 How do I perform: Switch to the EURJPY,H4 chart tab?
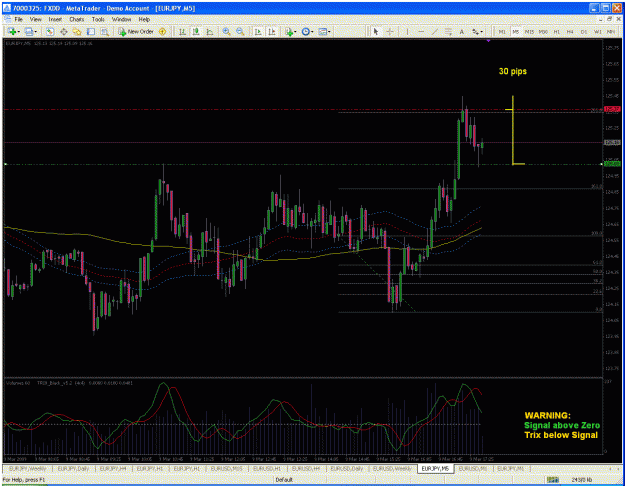pyautogui.click(x=113, y=468)
